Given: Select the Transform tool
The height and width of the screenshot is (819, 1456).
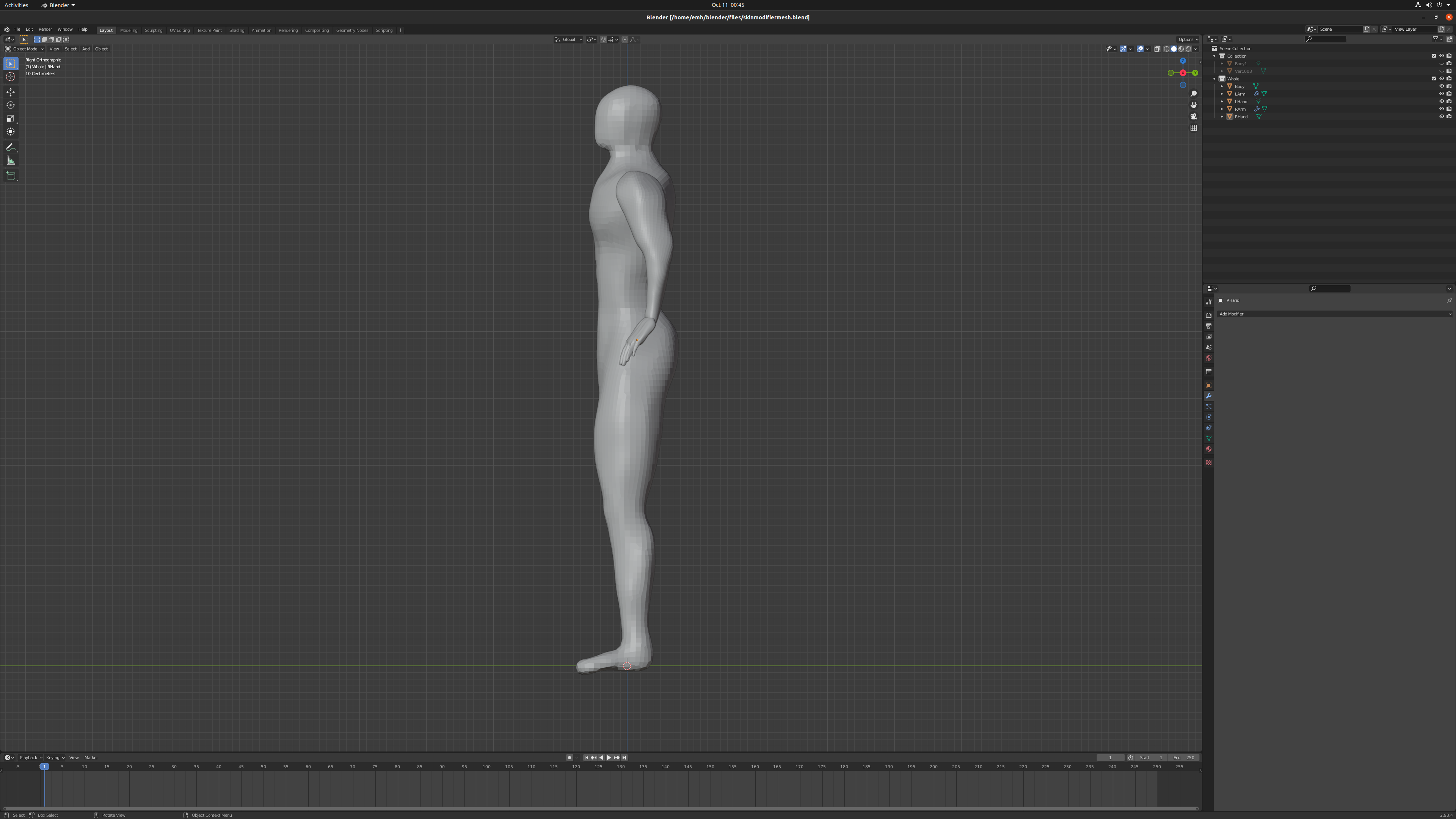Looking at the screenshot, I should coord(11,132).
